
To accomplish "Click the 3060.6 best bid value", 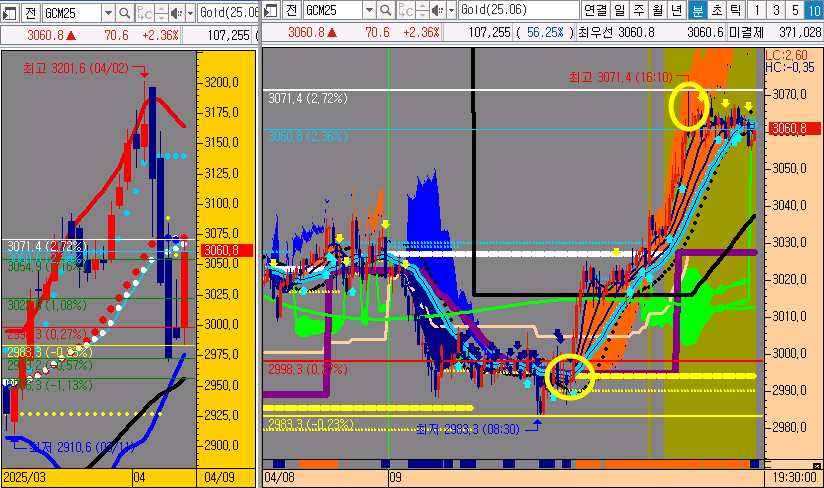I will point(705,33).
